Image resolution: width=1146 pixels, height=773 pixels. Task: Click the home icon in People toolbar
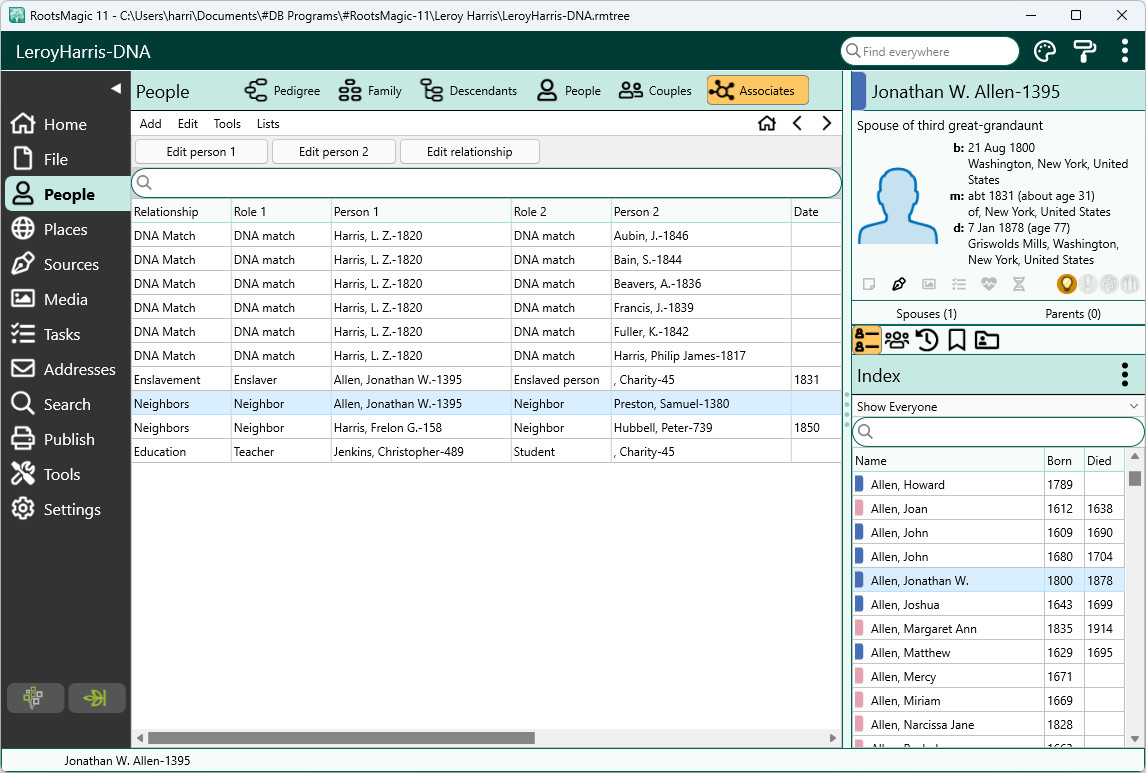click(x=767, y=123)
